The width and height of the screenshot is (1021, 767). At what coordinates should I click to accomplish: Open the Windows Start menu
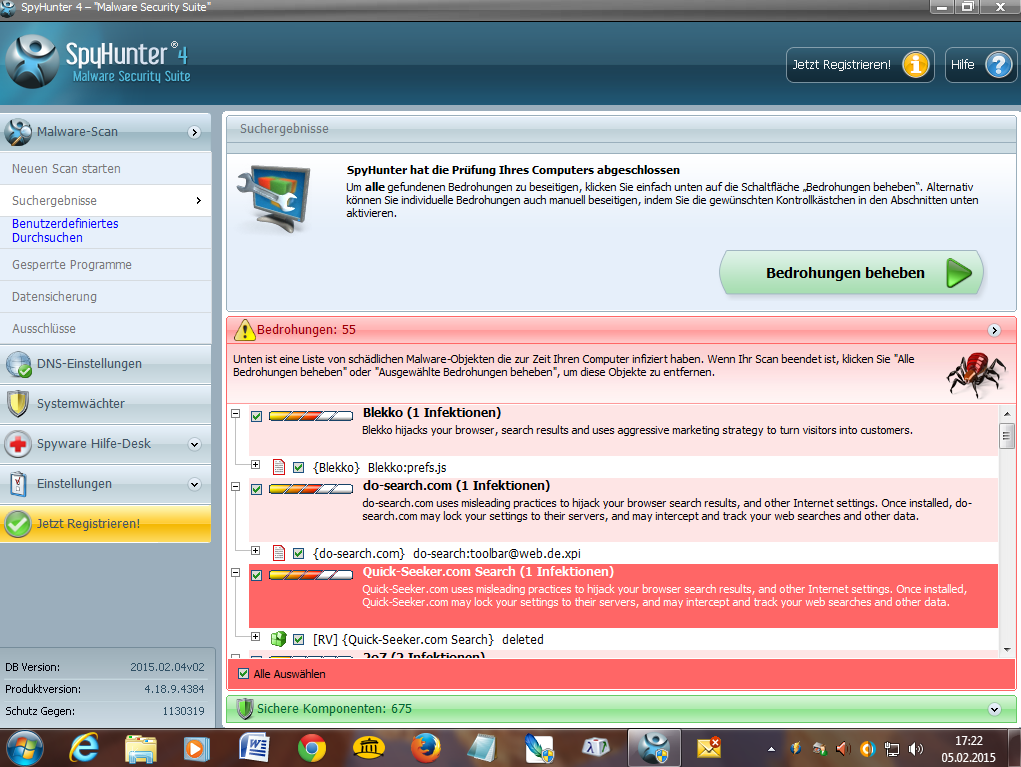(24, 749)
